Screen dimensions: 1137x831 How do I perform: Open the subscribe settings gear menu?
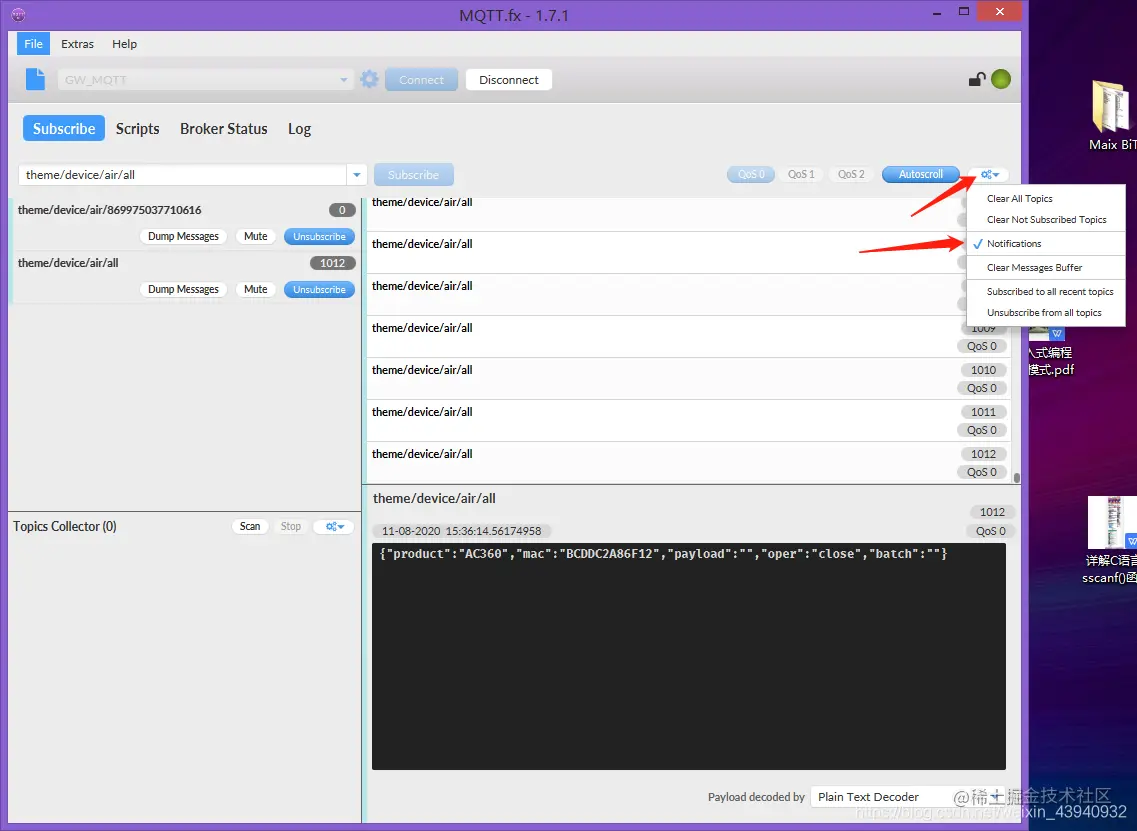point(989,174)
